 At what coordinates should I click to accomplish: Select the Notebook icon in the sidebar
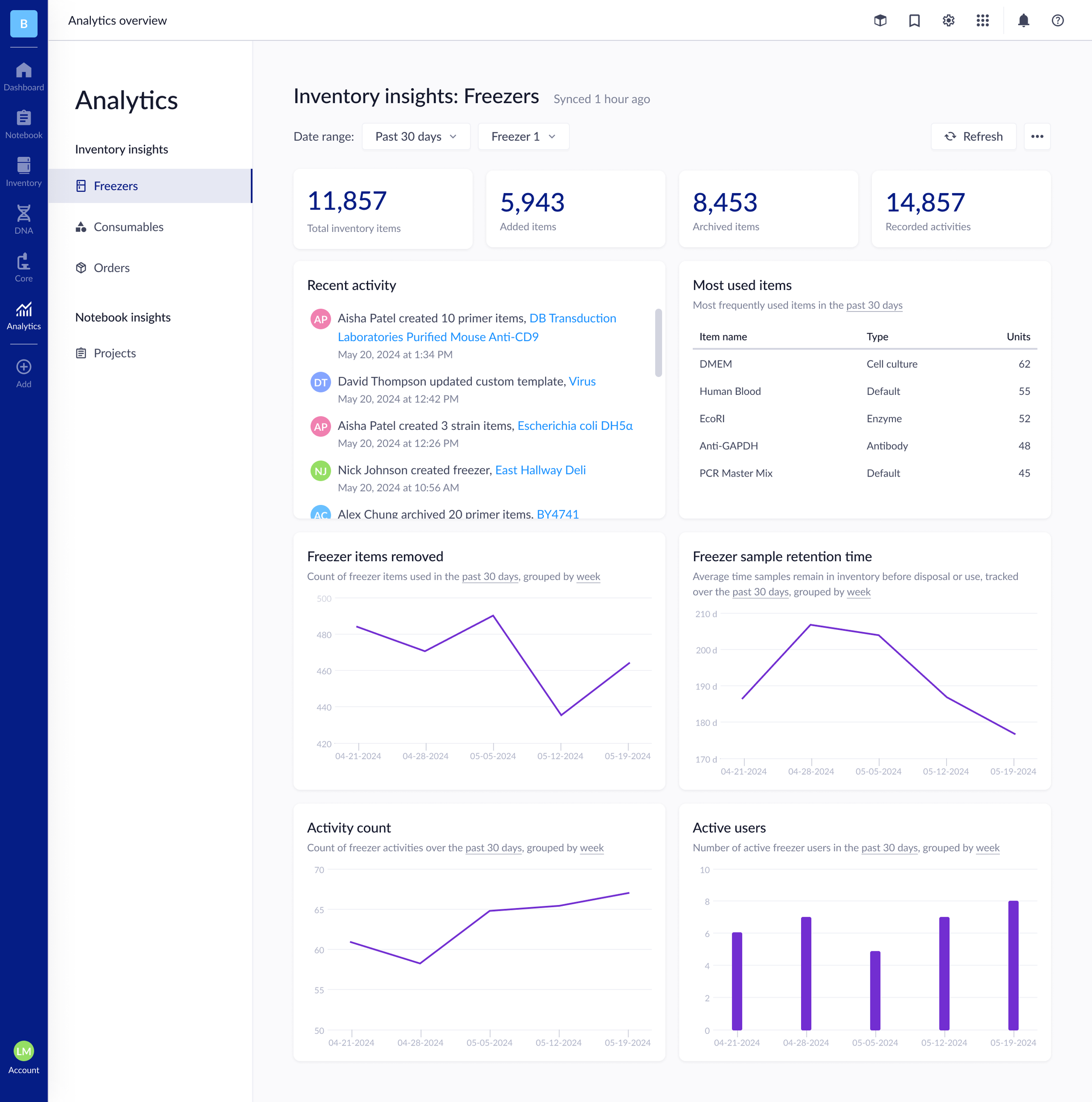click(24, 121)
